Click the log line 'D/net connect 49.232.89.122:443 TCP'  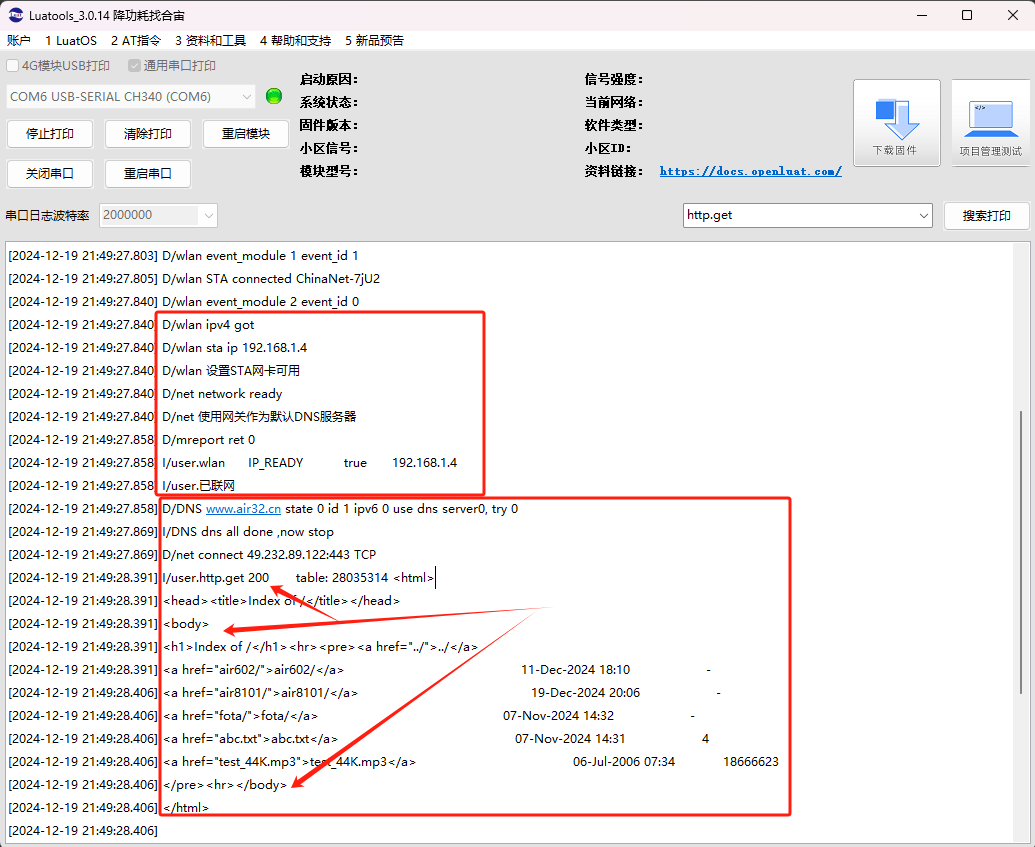tap(269, 555)
